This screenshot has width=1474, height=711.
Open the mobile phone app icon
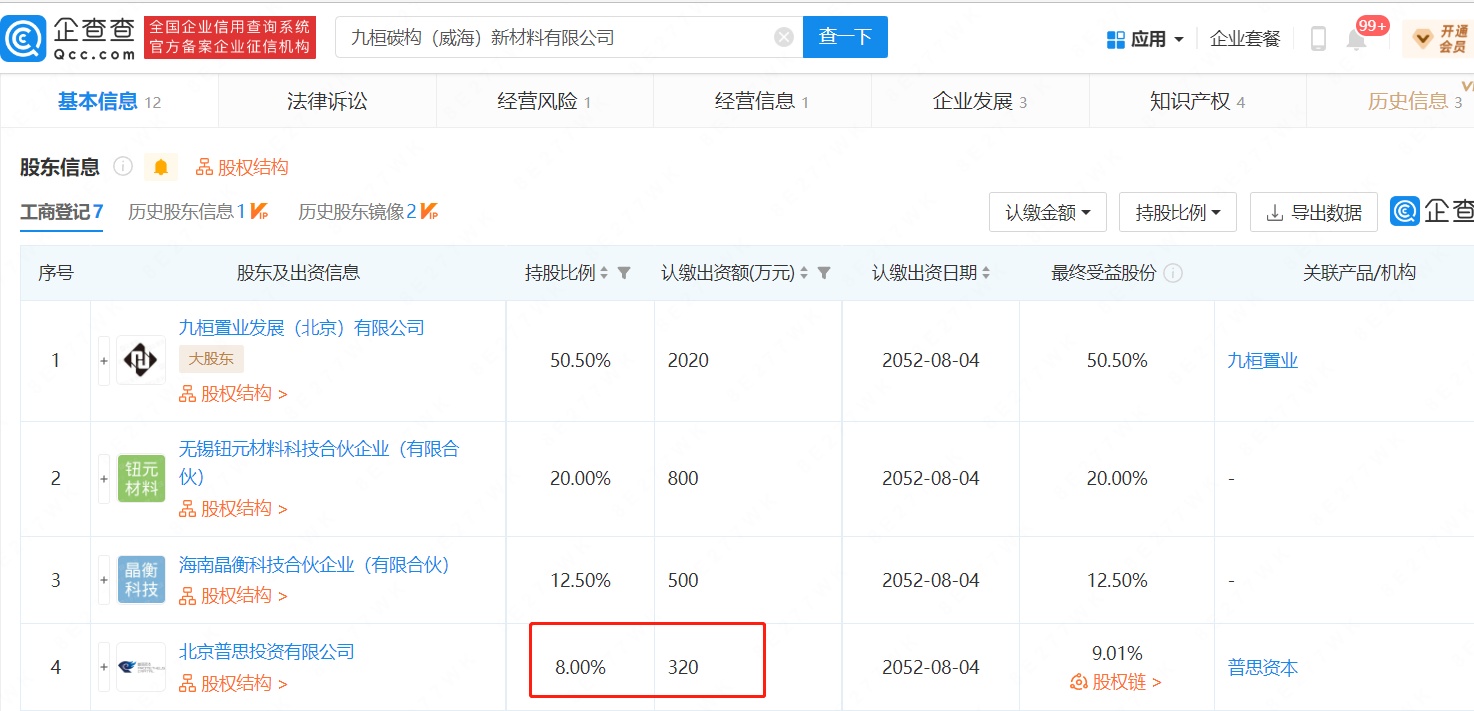pos(1318,39)
